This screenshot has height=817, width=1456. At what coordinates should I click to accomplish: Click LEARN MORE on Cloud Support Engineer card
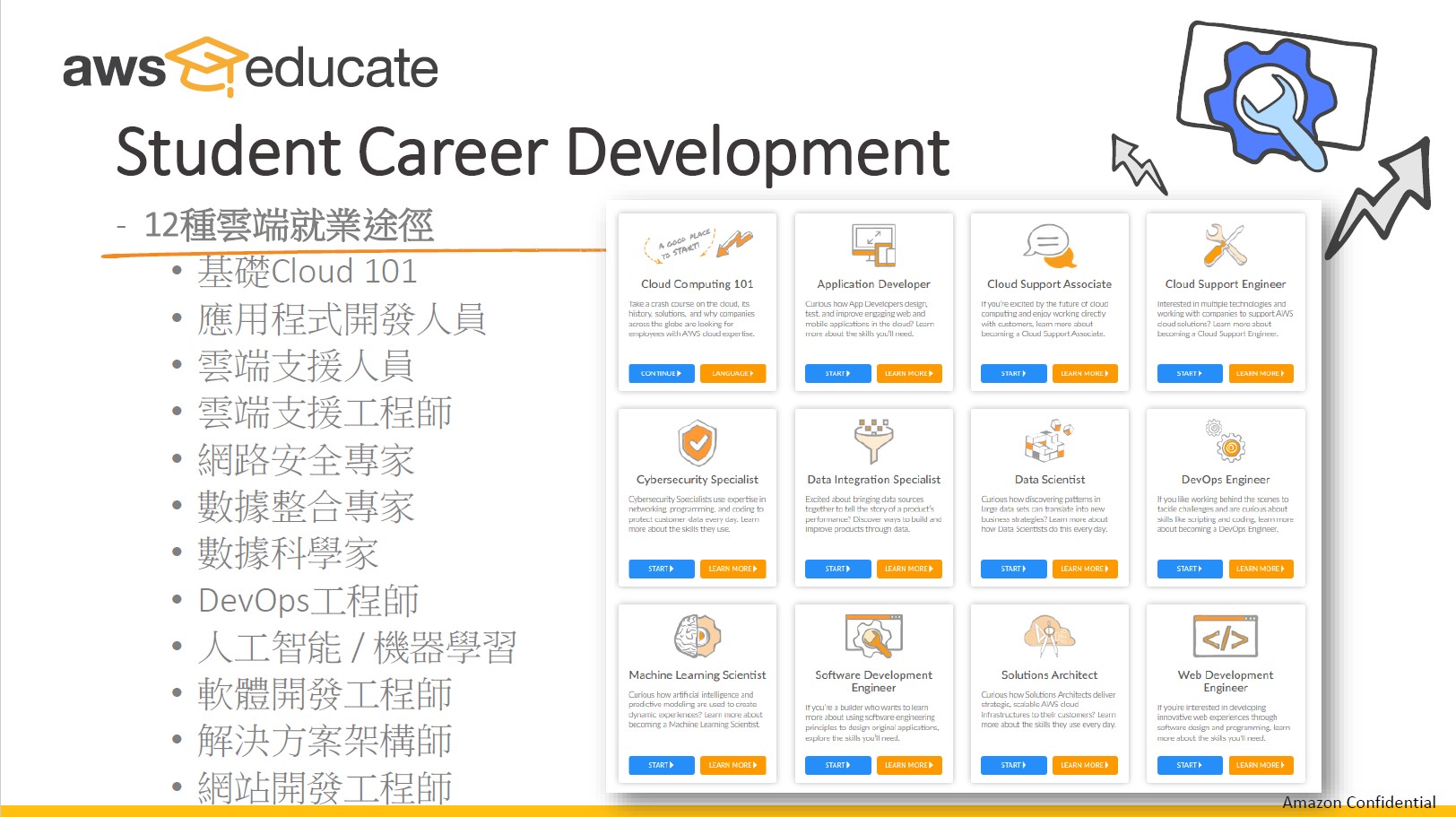(1260, 373)
